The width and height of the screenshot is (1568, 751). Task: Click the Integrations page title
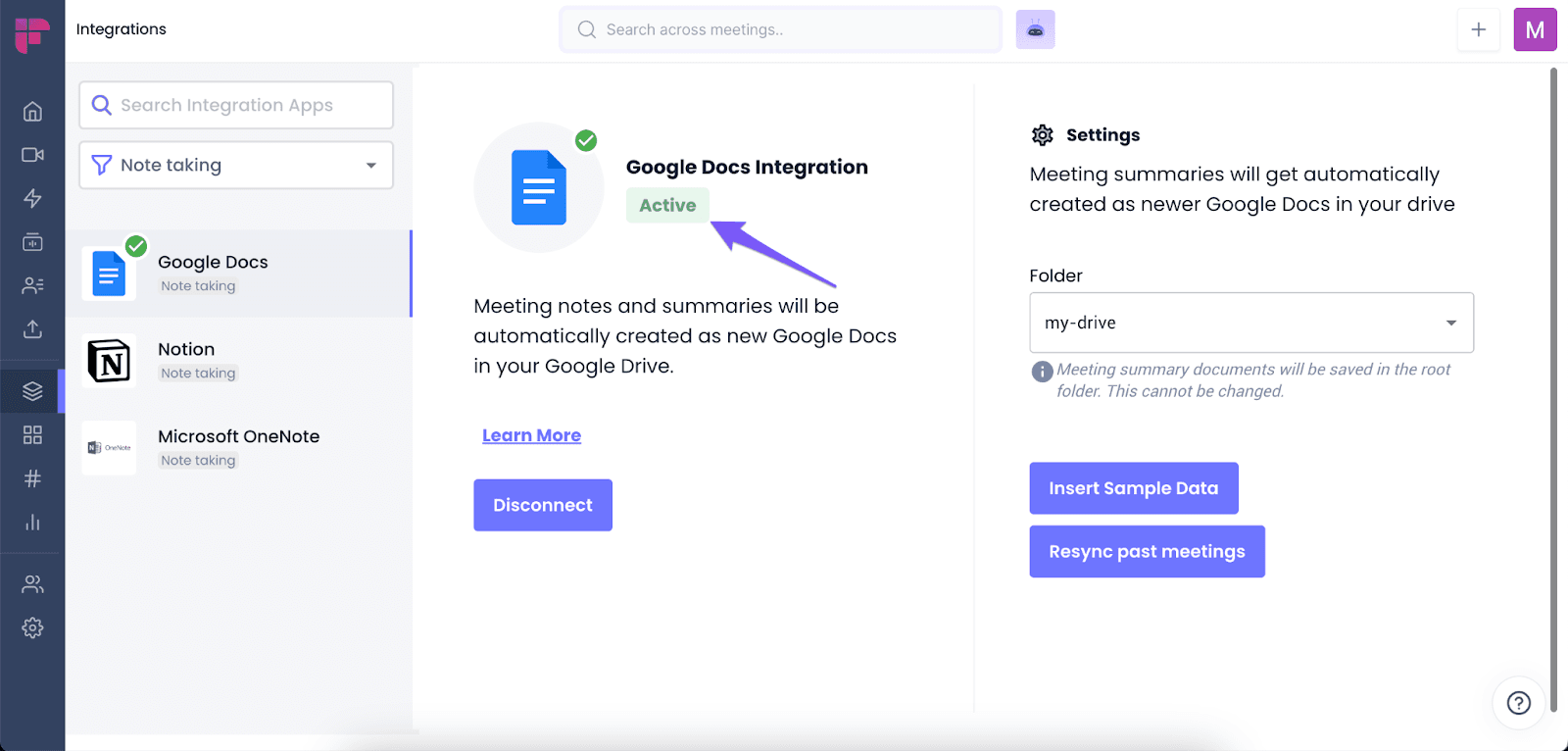point(122,29)
